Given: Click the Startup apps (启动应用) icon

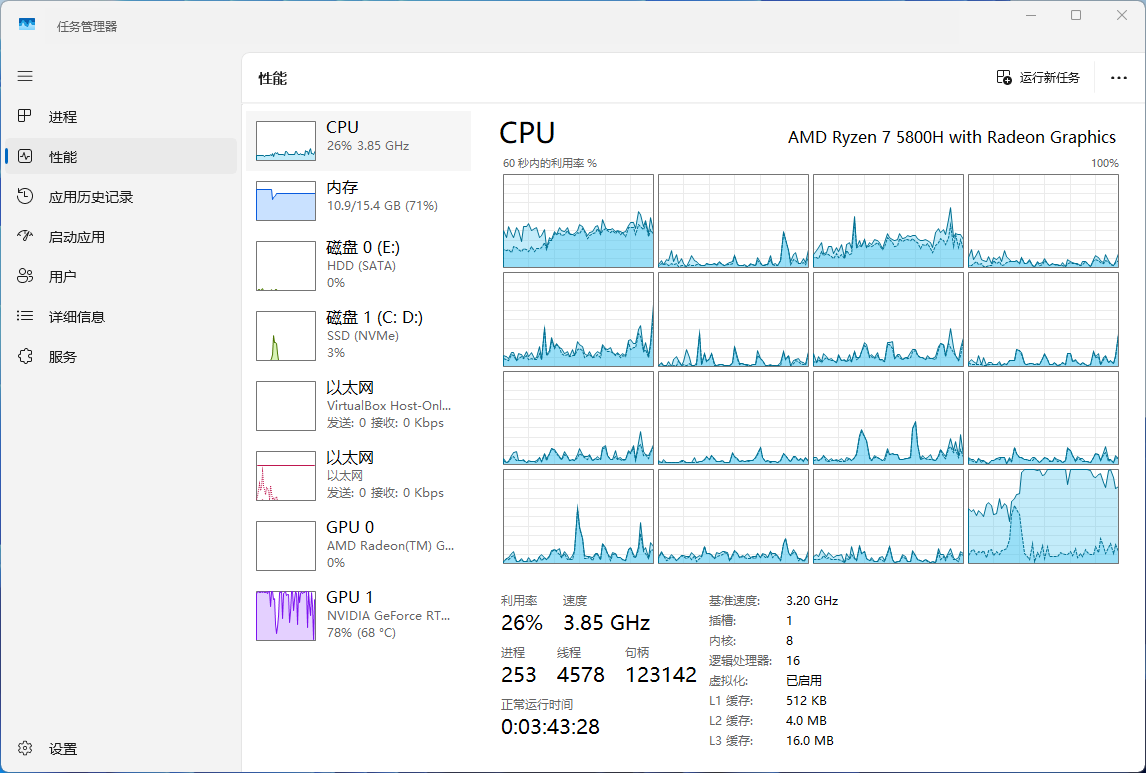Looking at the screenshot, I should (x=25, y=237).
